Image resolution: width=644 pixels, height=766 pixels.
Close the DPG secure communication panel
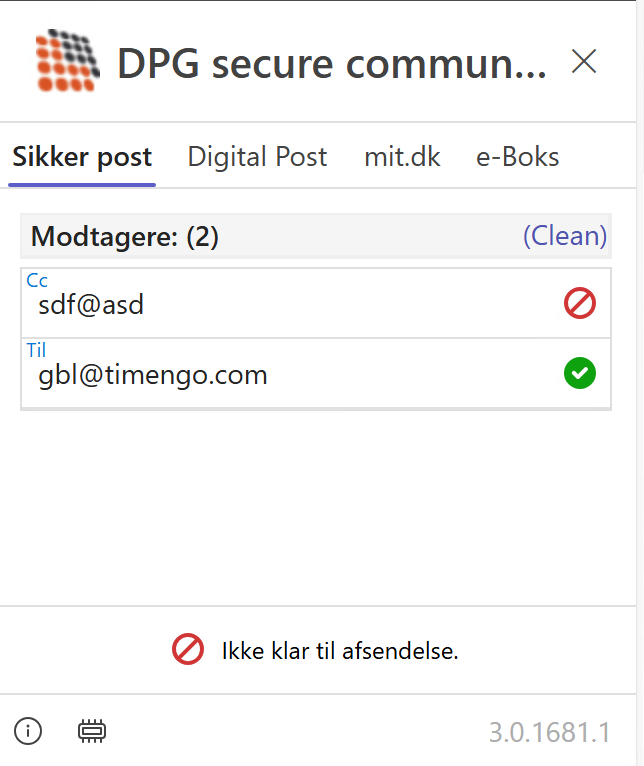click(584, 62)
